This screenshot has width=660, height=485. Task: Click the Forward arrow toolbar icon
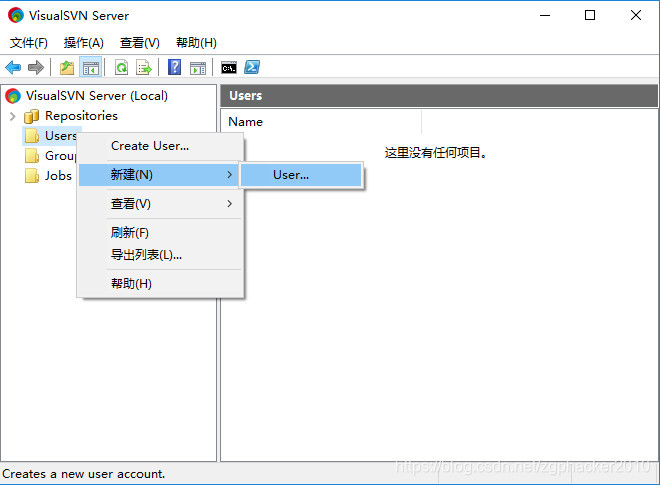pos(36,67)
